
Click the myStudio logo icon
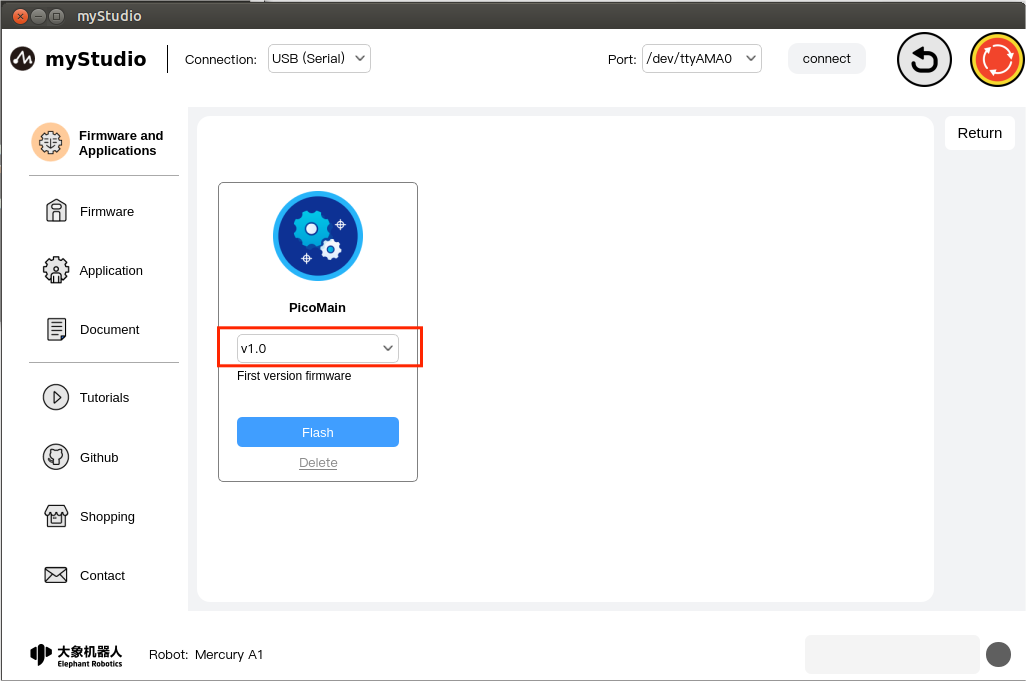22,59
